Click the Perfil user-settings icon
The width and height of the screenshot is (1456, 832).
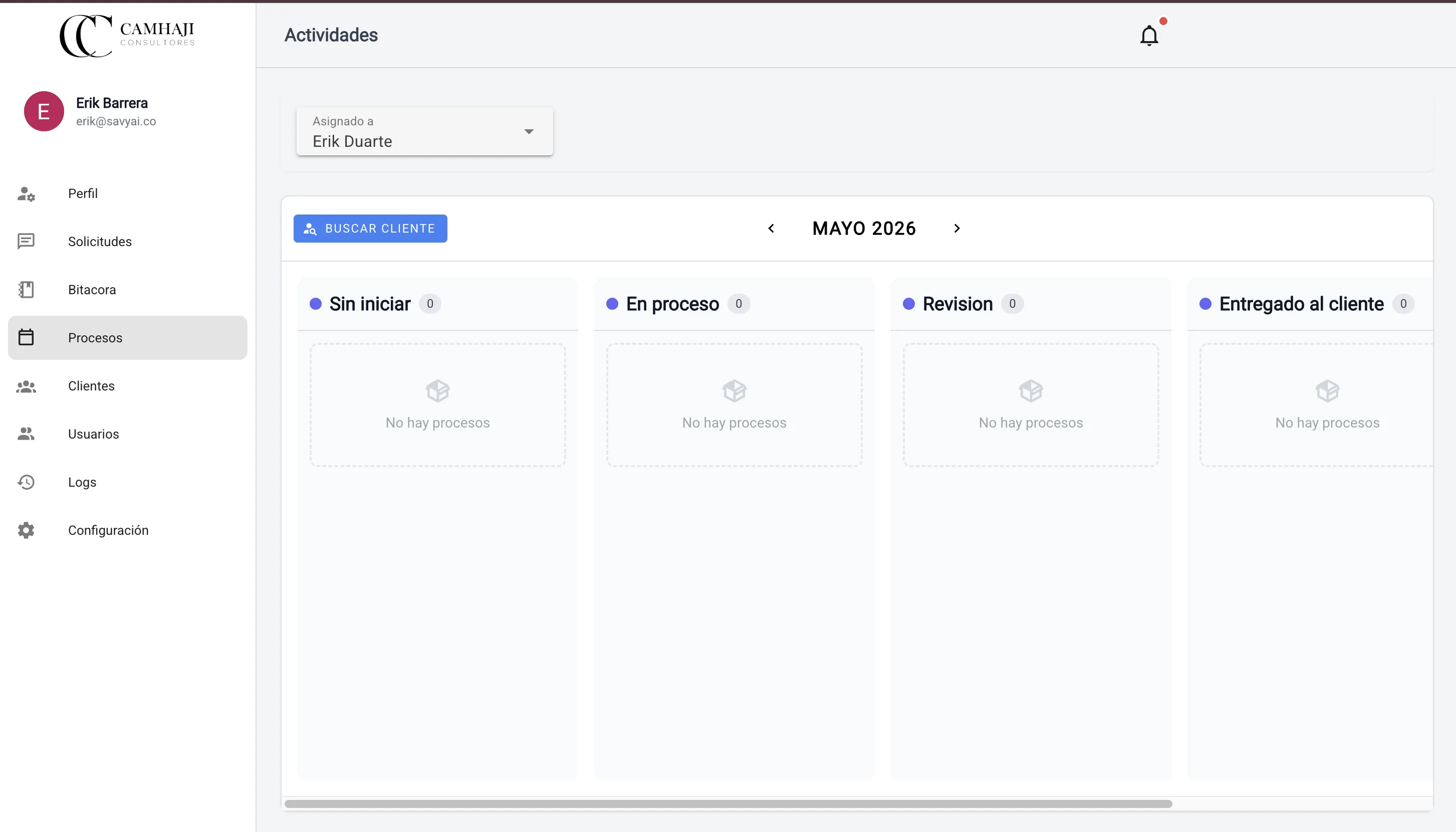click(26, 193)
